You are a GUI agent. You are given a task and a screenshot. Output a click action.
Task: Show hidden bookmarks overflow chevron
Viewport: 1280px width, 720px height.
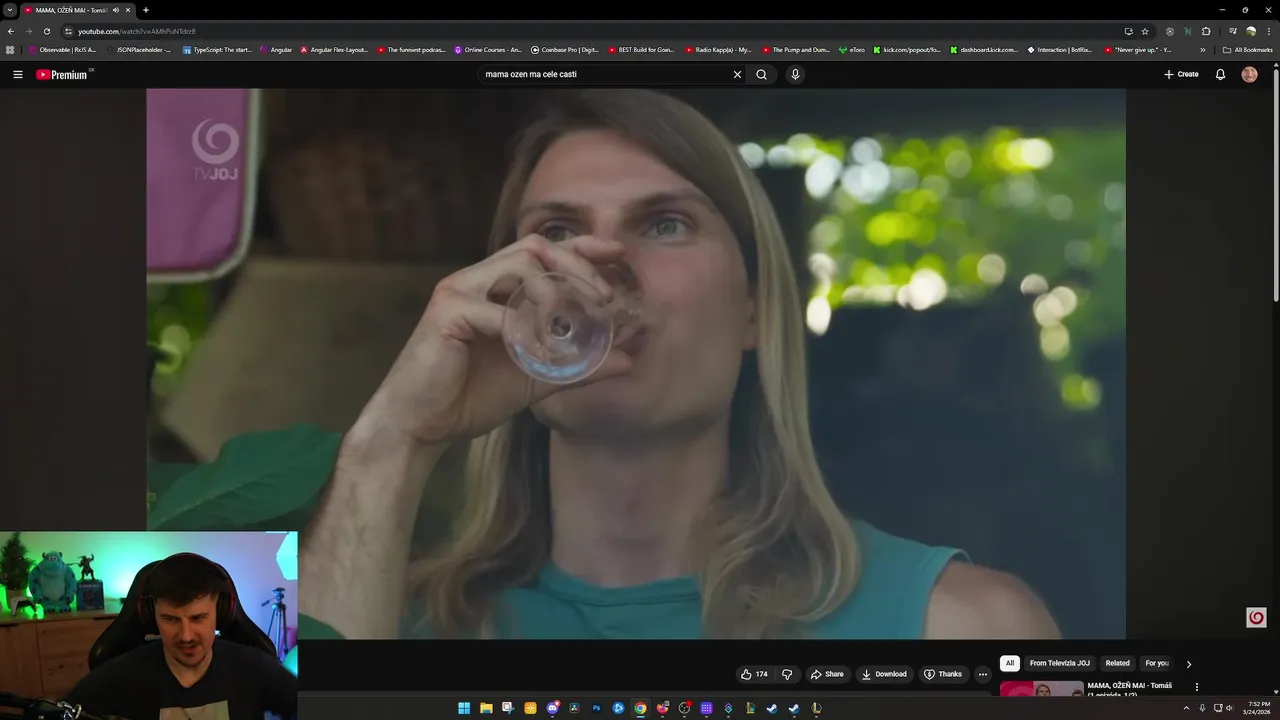[x=1203, y=49]
